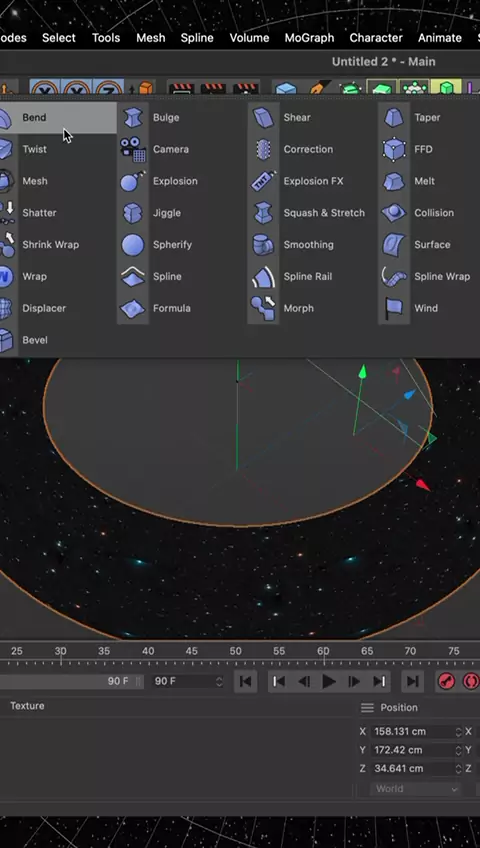Open the World coordinate dropdown
The image size is (480, 848).
(x=415, y=789)
